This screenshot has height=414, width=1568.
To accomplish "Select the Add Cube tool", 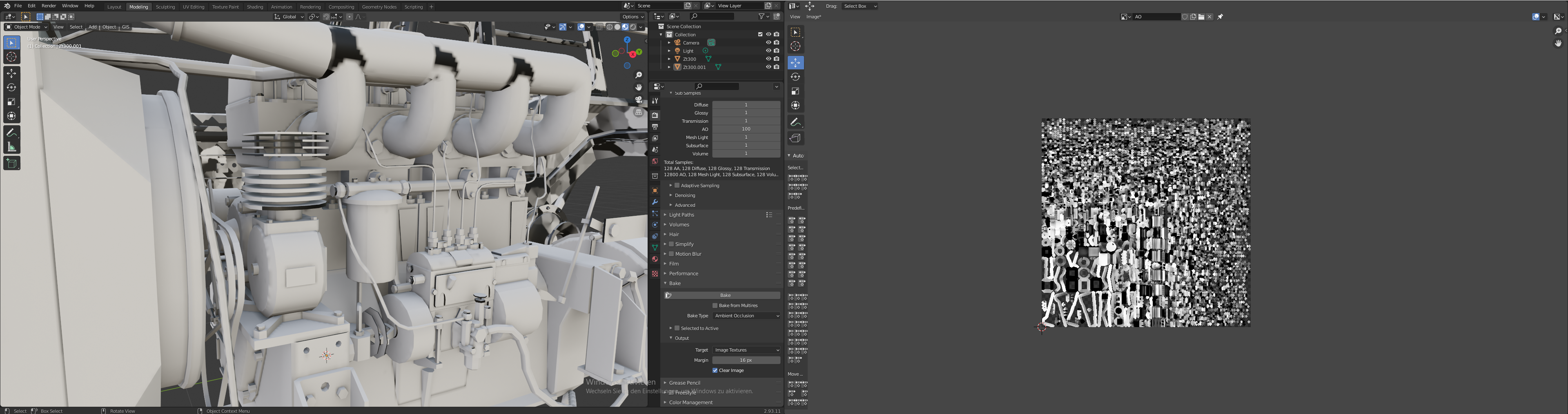I will (11, 163).
